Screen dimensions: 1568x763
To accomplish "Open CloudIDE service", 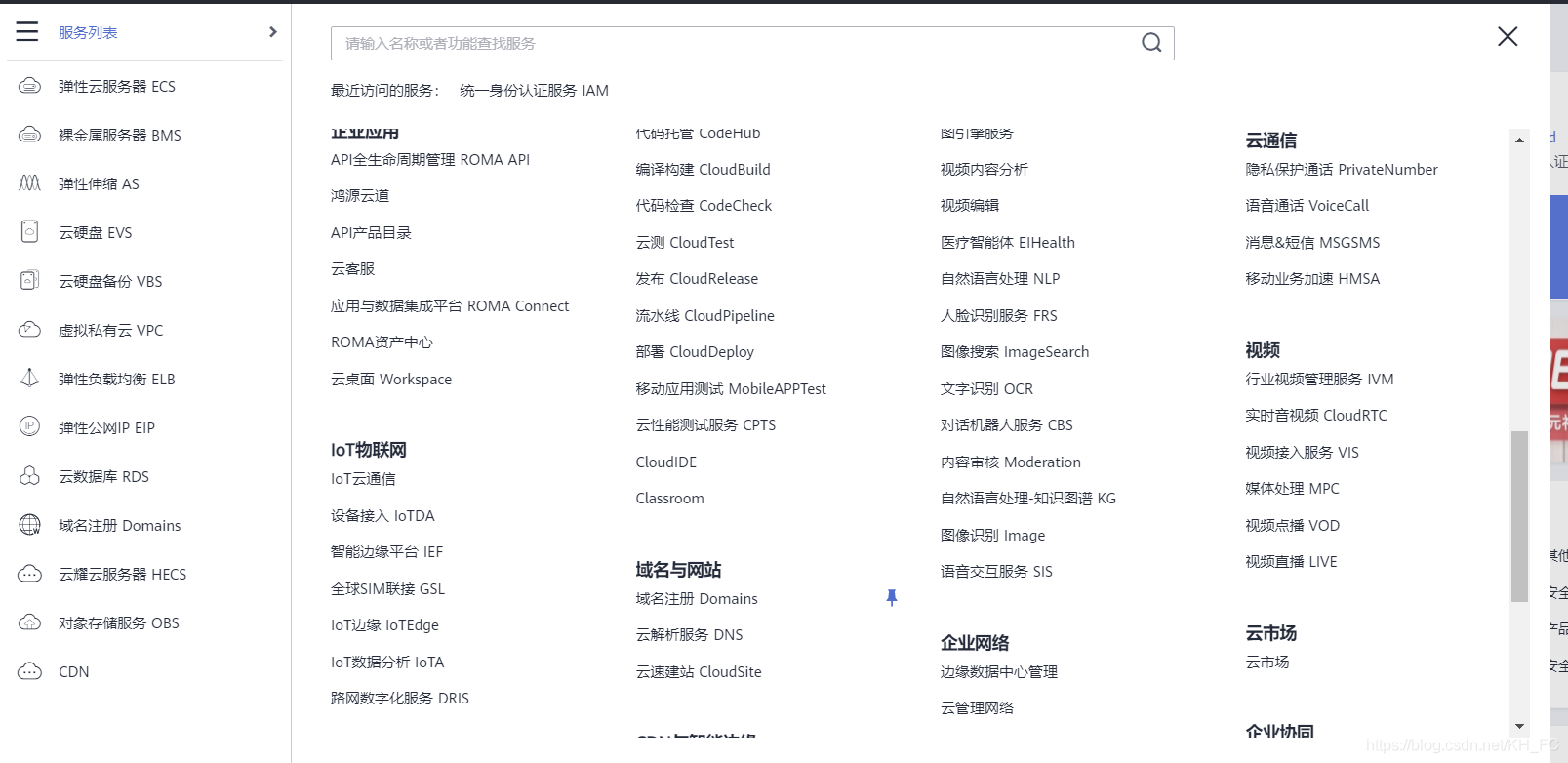I will [666, 462].
